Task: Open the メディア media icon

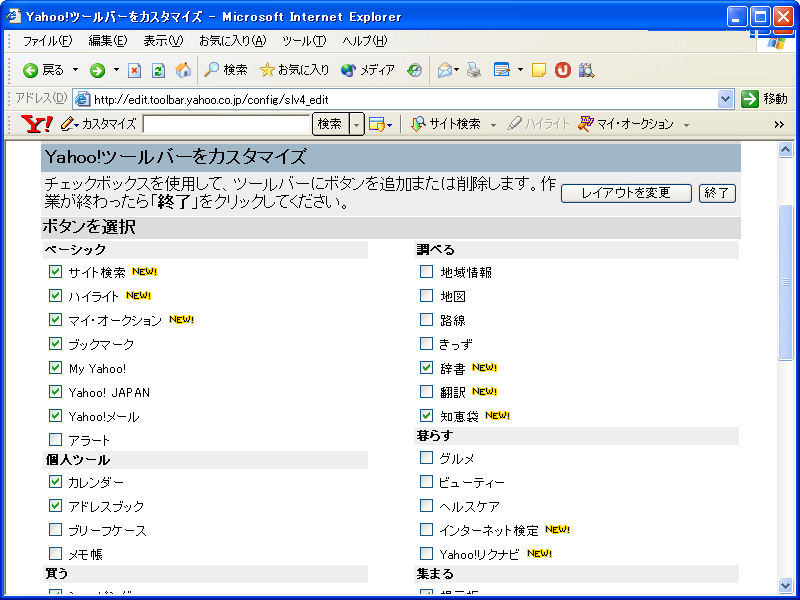Action: coord(348,70)
